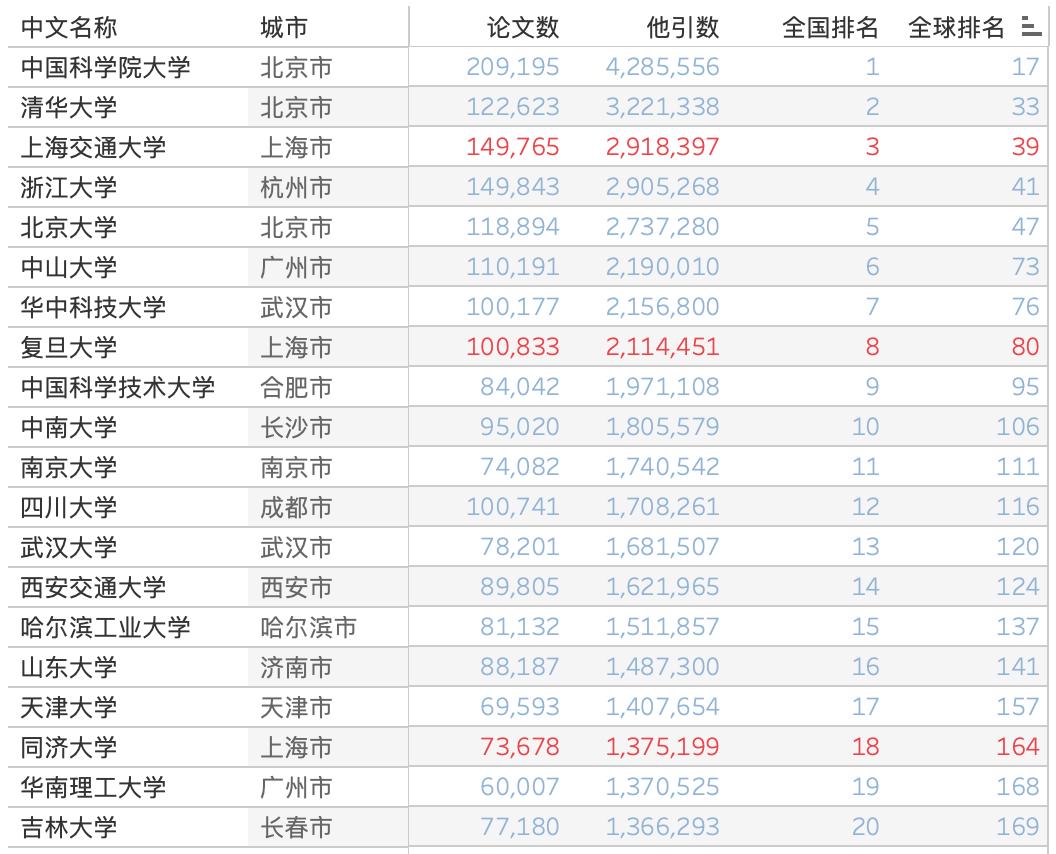Click global rank value 33
Screen dimensions: 1056x854
tap(1025, 106)
